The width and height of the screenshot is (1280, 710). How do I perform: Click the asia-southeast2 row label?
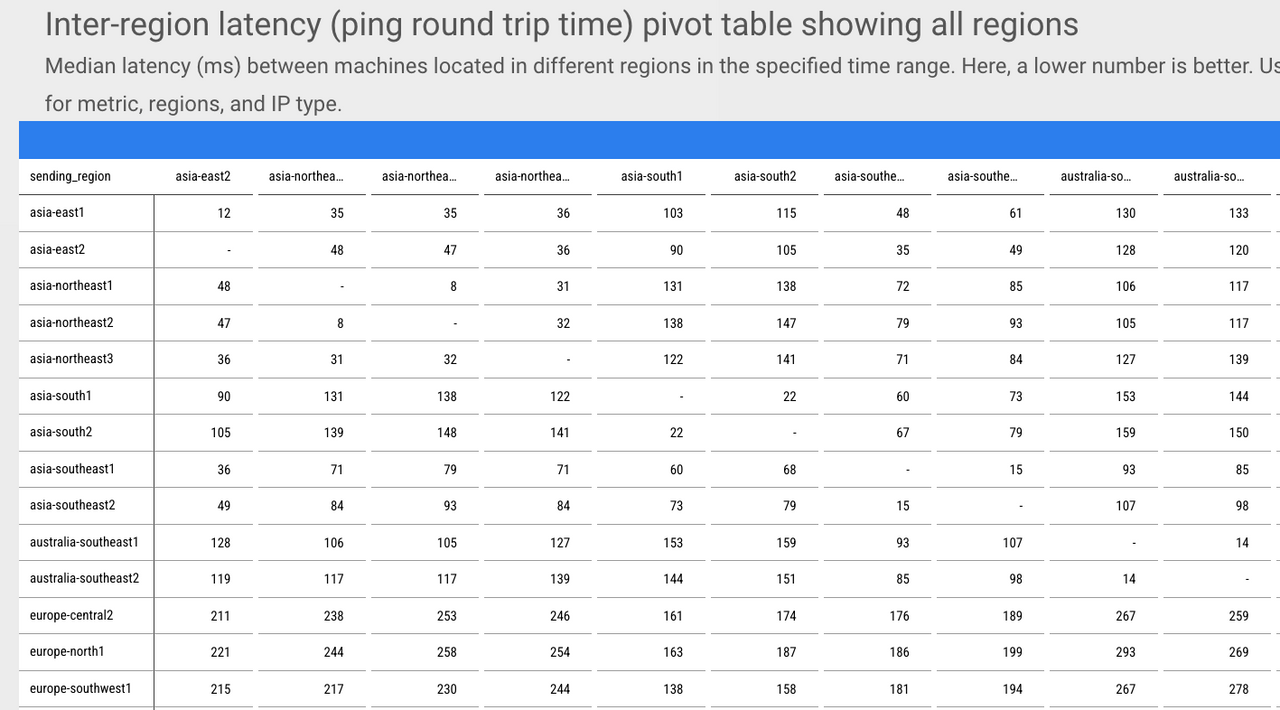click(73, 505)
